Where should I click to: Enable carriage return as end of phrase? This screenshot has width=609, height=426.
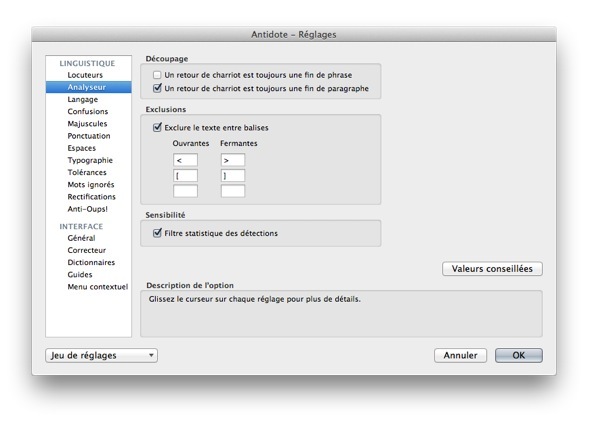point(157,75)
